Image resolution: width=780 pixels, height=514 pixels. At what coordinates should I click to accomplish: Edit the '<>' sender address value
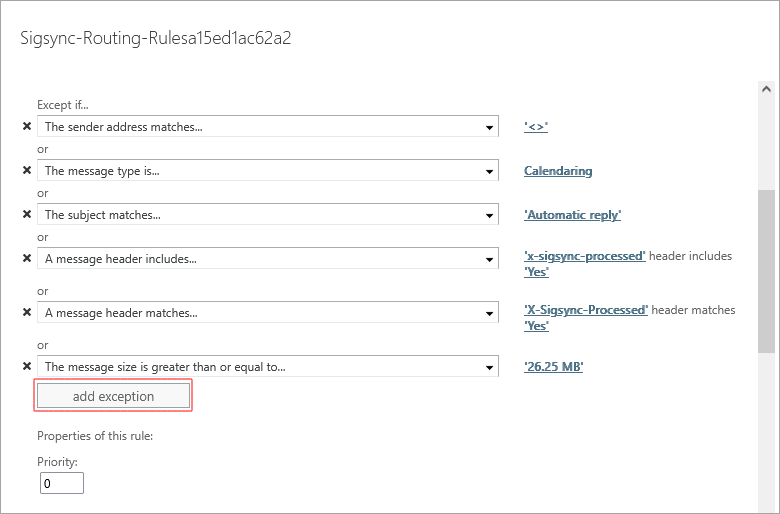point(537,127)
